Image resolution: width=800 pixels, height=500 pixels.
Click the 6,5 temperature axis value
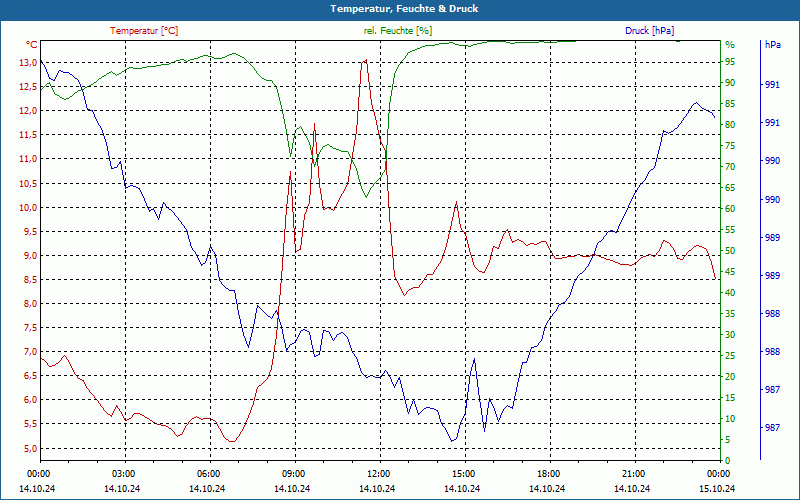pos(30,376)
